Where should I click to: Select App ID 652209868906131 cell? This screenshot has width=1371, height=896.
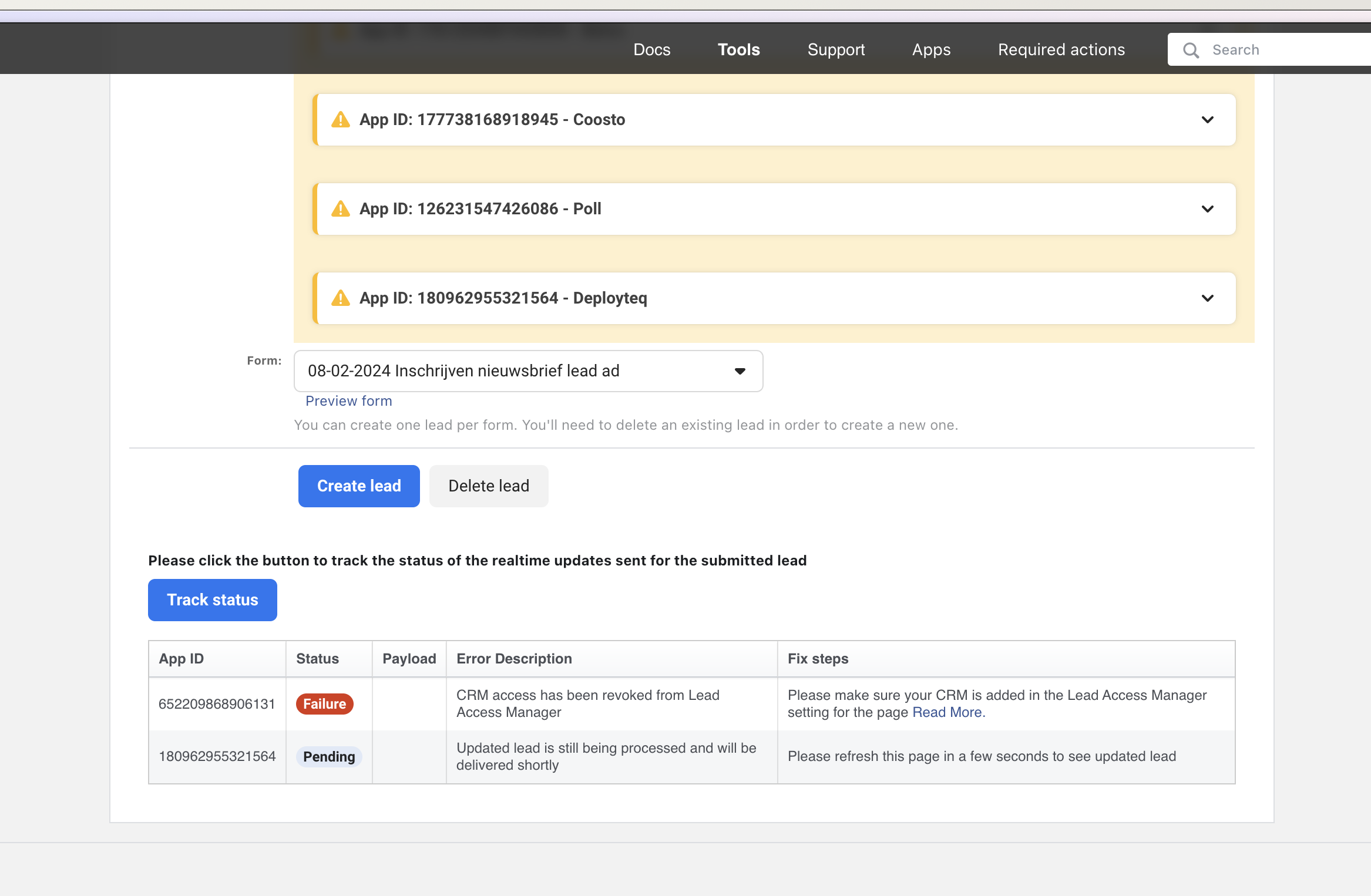pyautogui.click(x=217, y=704)
